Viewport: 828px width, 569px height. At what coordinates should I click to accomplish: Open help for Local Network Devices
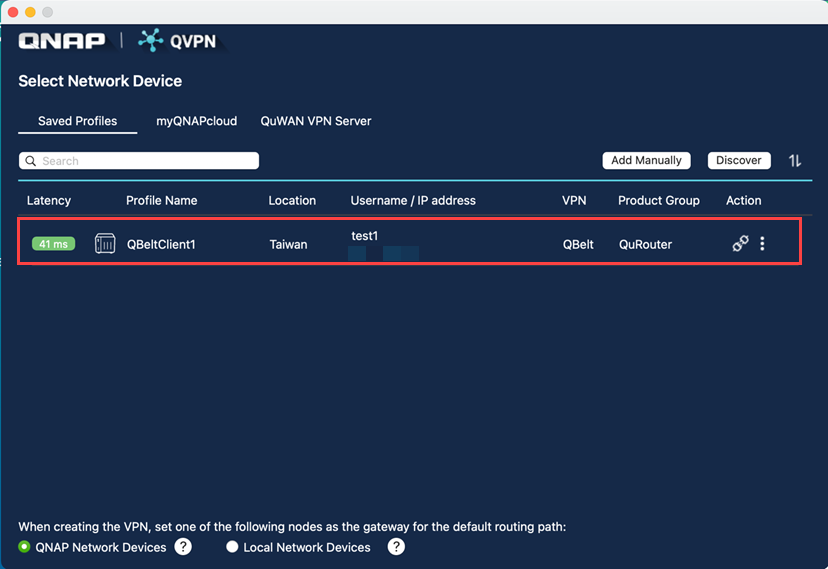pyautogui.click(x=396, y=546)
